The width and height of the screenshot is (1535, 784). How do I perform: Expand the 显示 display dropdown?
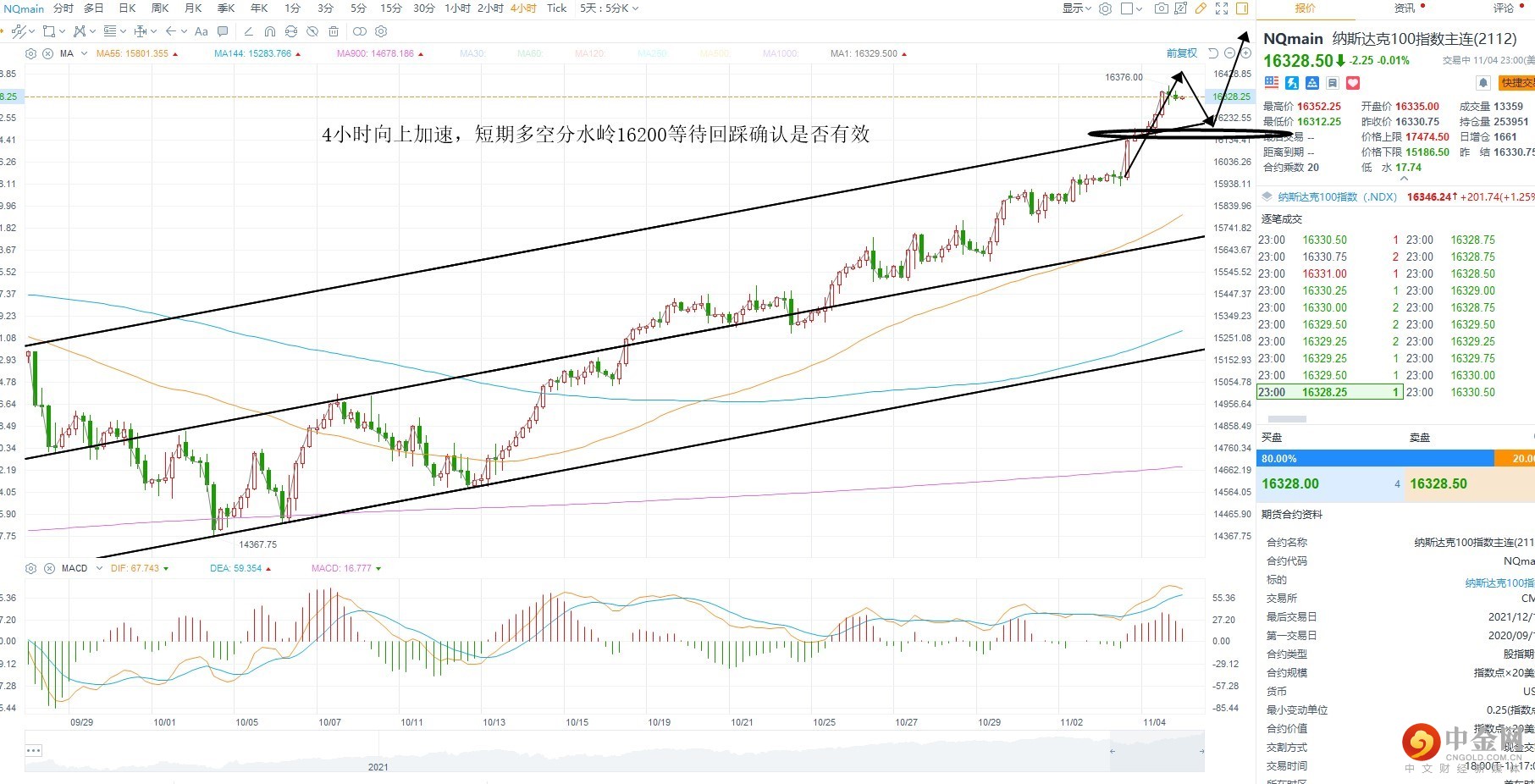pyautogui.click(x=1077, y=8)
